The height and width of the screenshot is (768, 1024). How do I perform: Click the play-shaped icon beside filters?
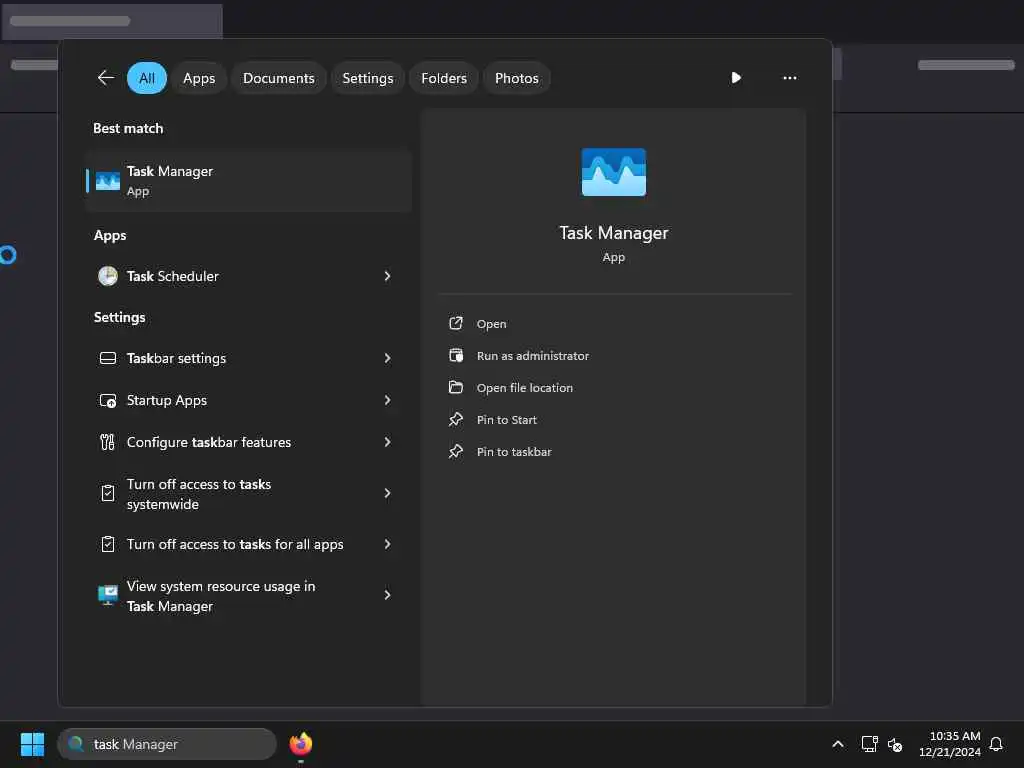click(736, 78)
